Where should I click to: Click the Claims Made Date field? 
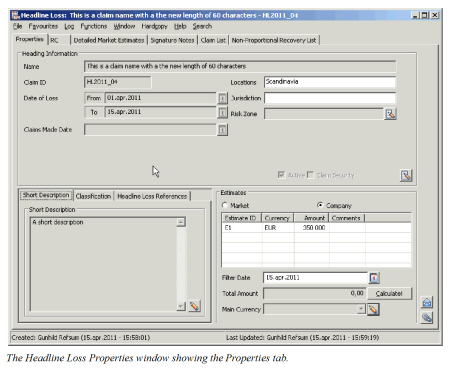point(151,130)
